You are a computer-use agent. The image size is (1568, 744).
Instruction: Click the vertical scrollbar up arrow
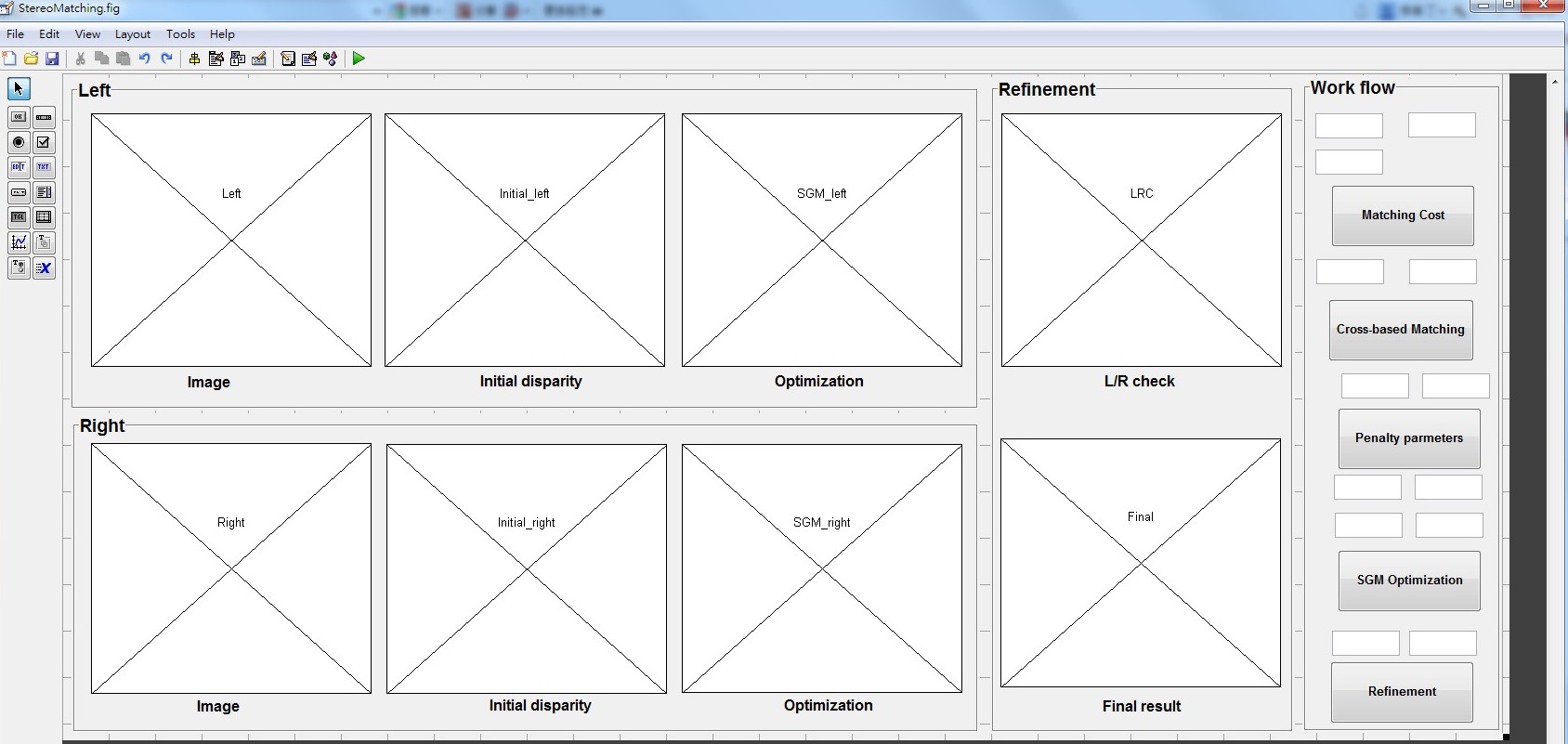pyautogui.click(x=1555, y=82)
